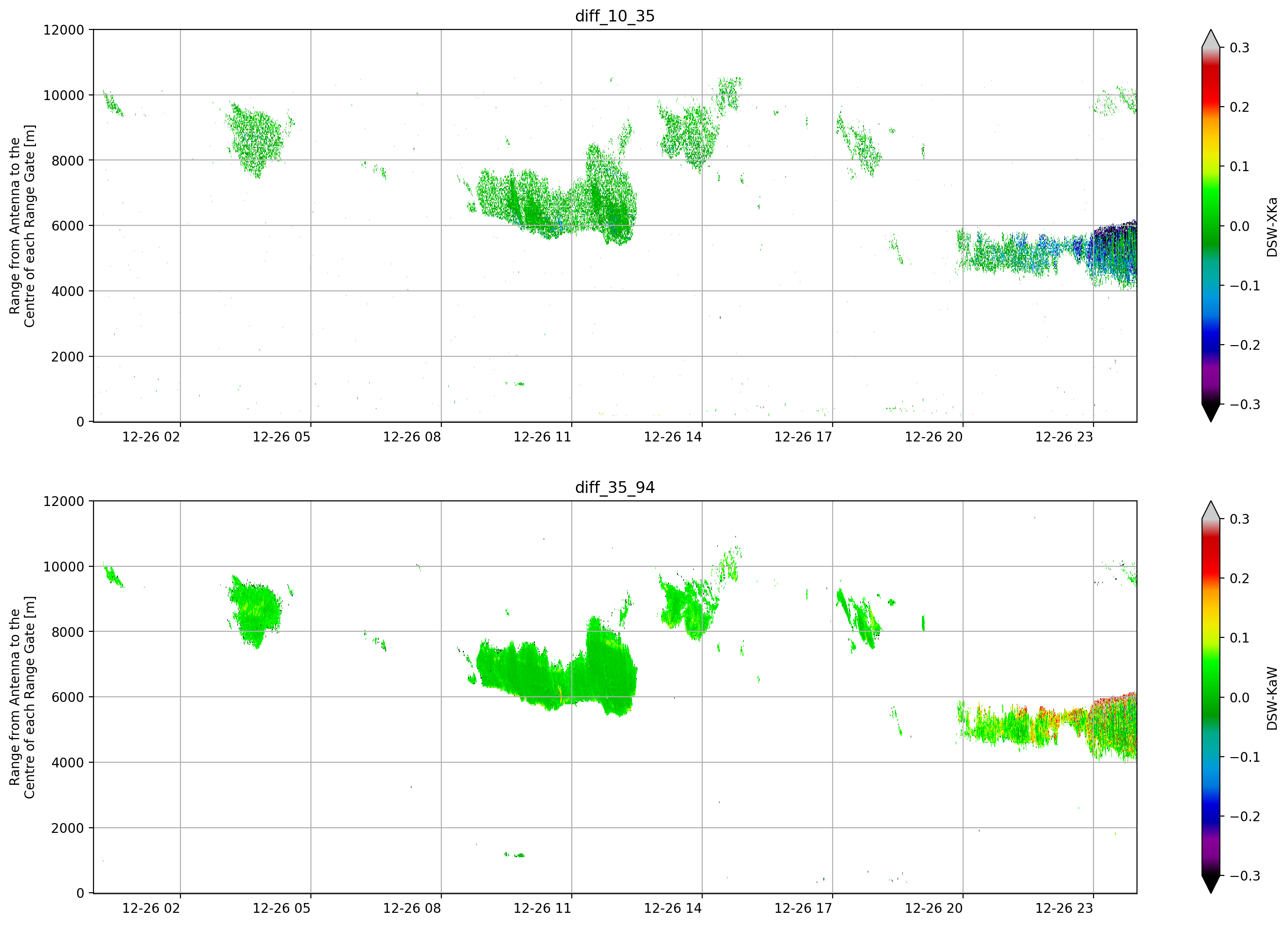This screenshot has width=1288, height=925.
Task: Click '12-26 14' x-tick under diff_10_35 plot
Action: click(x=672, y=437)
